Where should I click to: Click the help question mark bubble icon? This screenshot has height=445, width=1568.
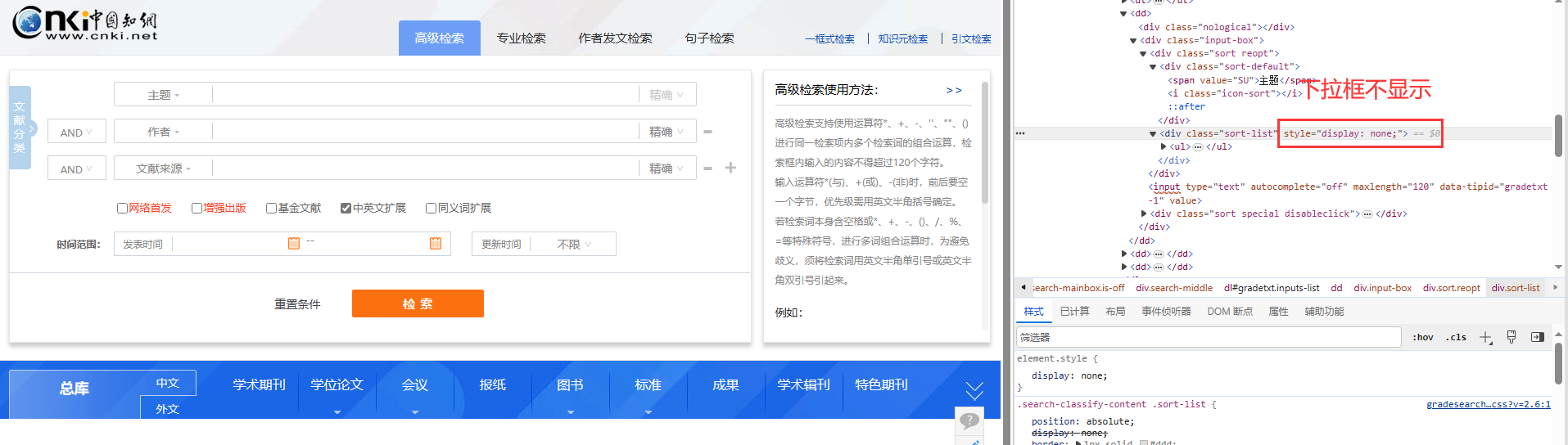[x=969, y=420]
